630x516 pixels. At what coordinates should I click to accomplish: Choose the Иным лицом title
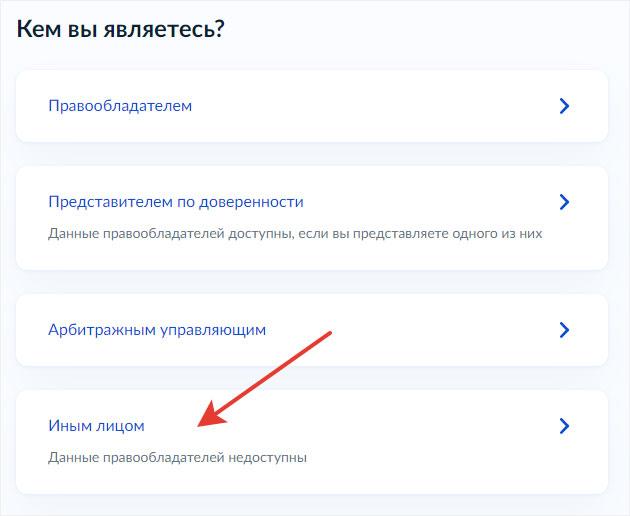point(96,426)
